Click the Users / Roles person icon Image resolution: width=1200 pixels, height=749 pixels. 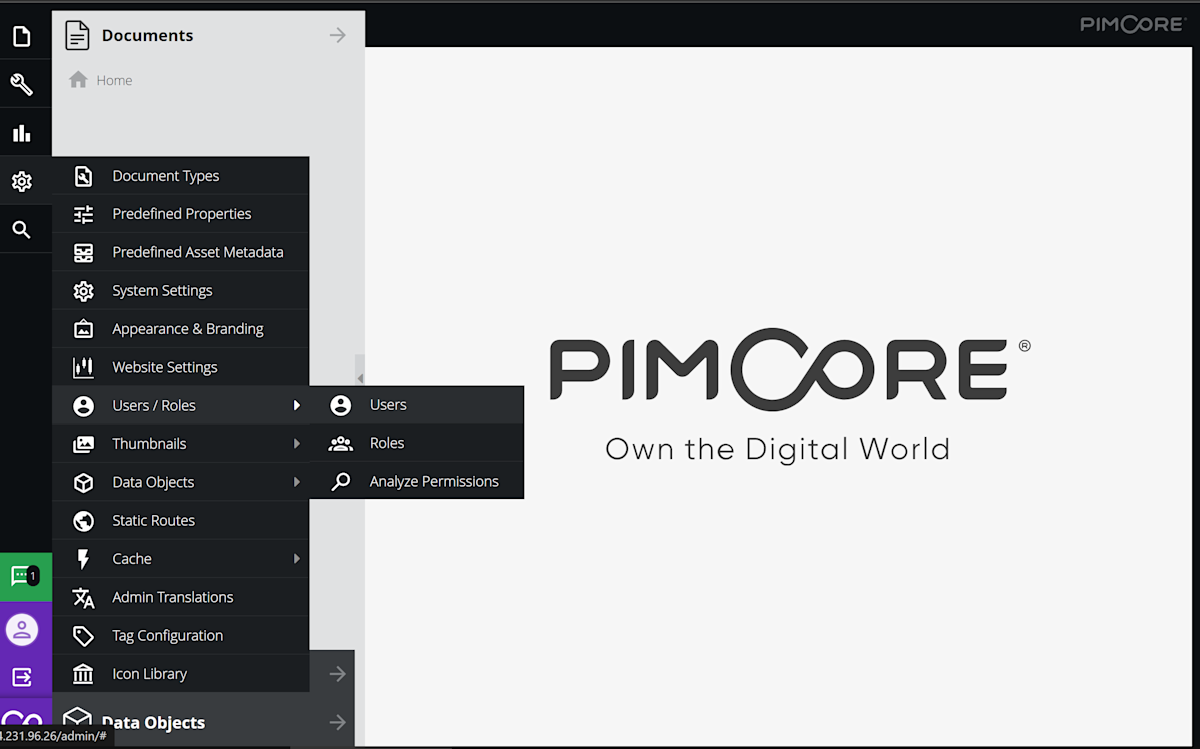tap(84, 405)
